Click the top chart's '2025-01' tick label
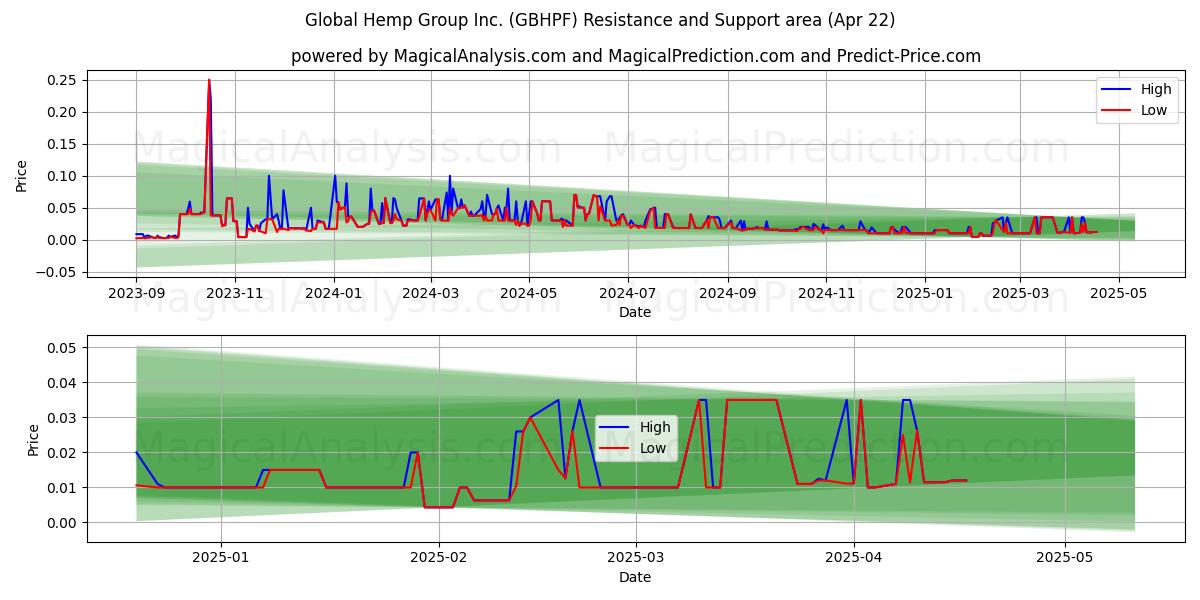Viewport: 1200px width, 600px height. coord(925,293)
